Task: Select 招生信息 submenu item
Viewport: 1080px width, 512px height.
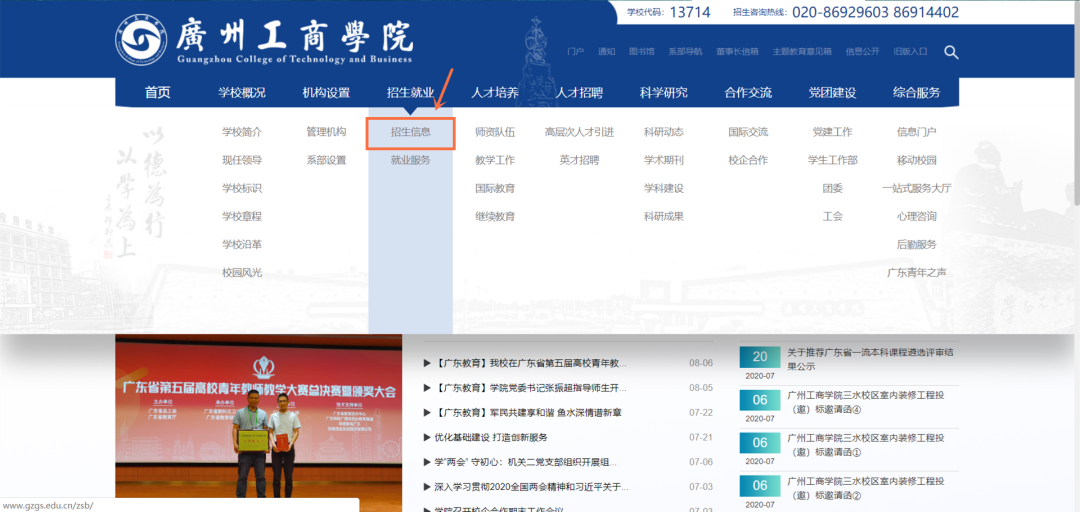Action: [411, 132]
